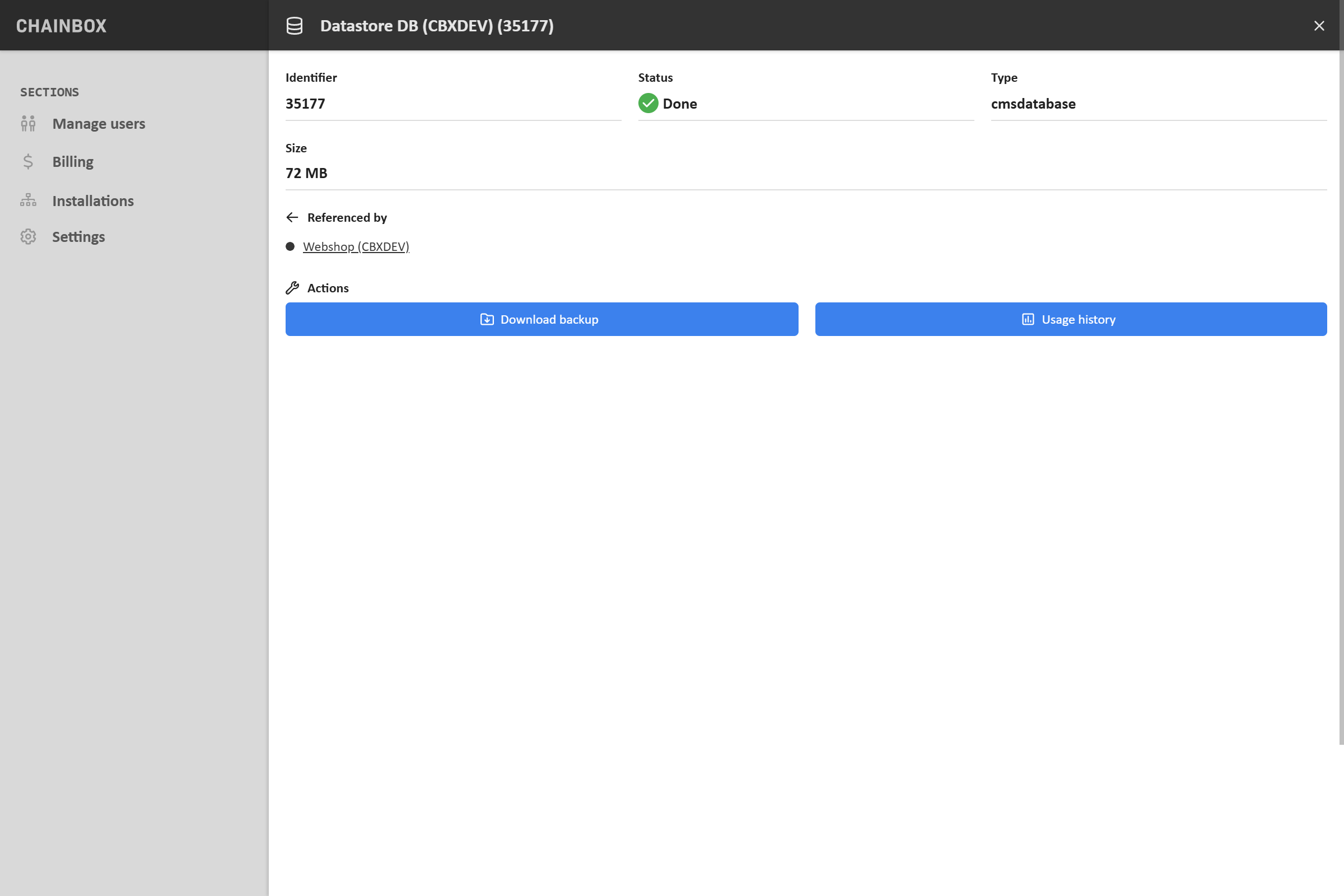This screenshot has height=896, width=1344.
Task: Click the Referenced by left arrow icon
Action: pos(292,217)
